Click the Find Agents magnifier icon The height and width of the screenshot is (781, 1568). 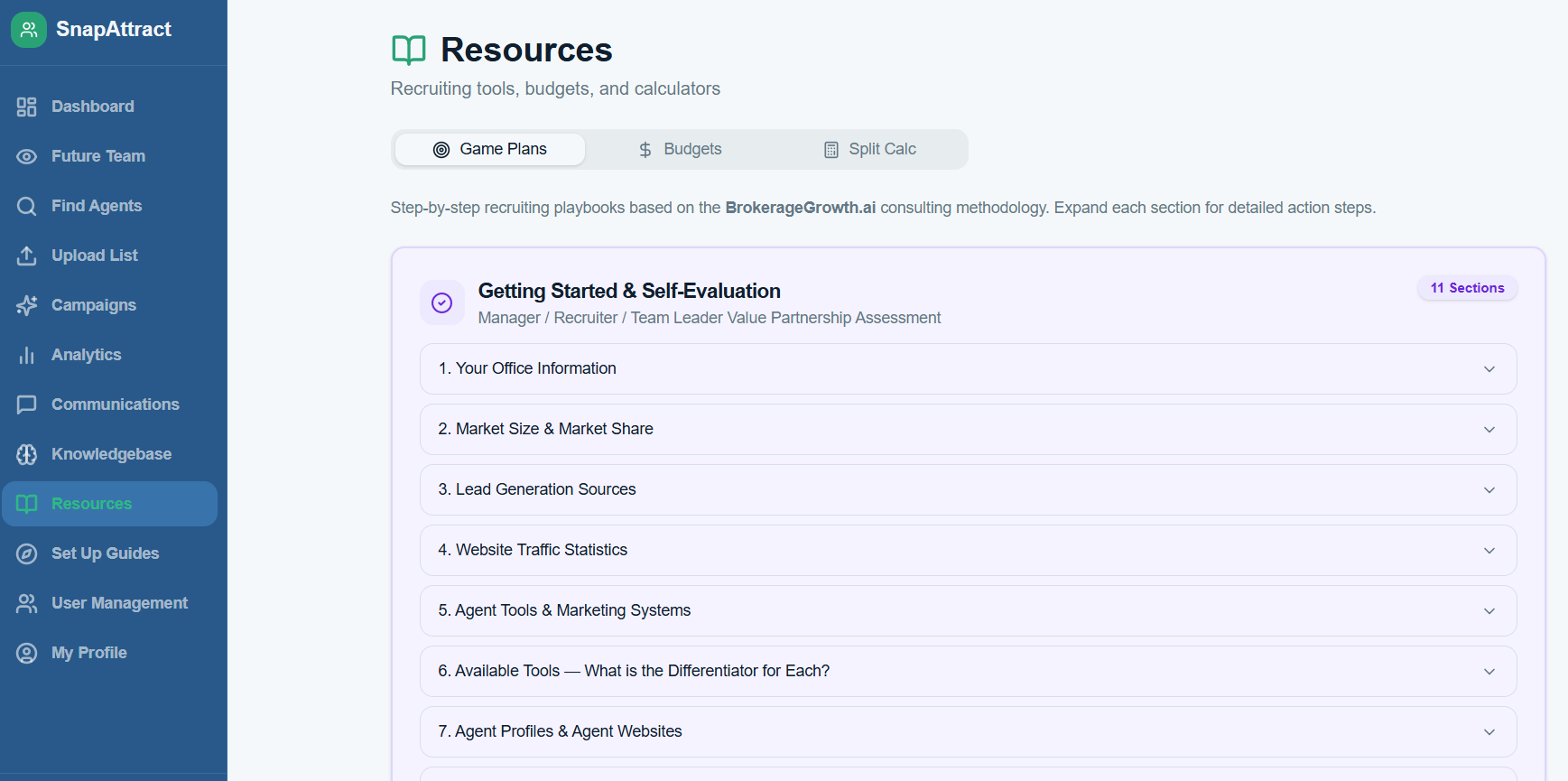click(x=27, y=206)
